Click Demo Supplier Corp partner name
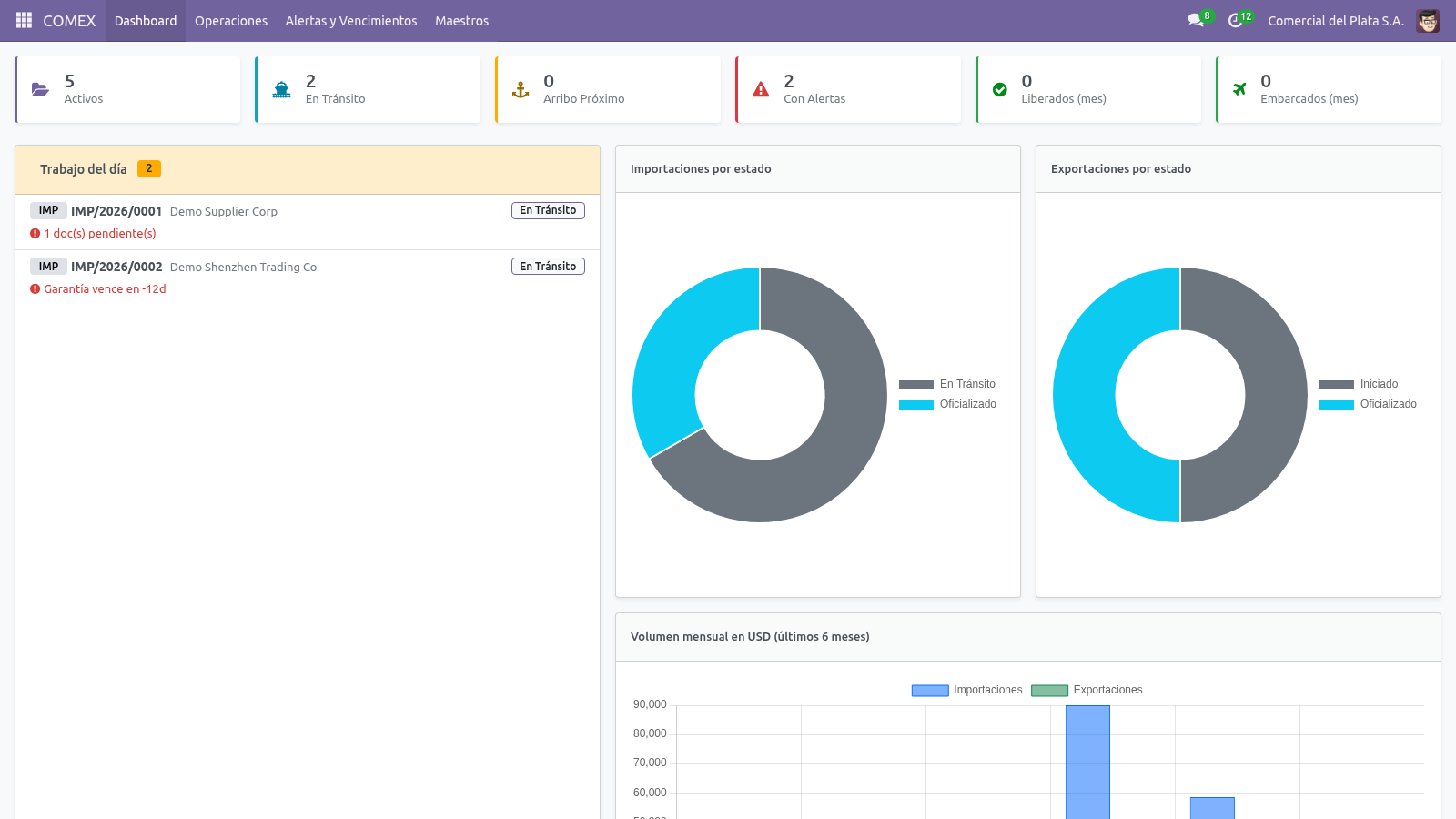The image size is (1456, 819). pos(224,211)
